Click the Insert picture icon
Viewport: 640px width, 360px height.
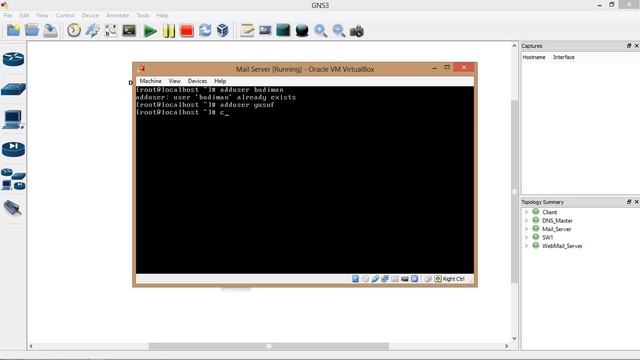pos(265,31)
